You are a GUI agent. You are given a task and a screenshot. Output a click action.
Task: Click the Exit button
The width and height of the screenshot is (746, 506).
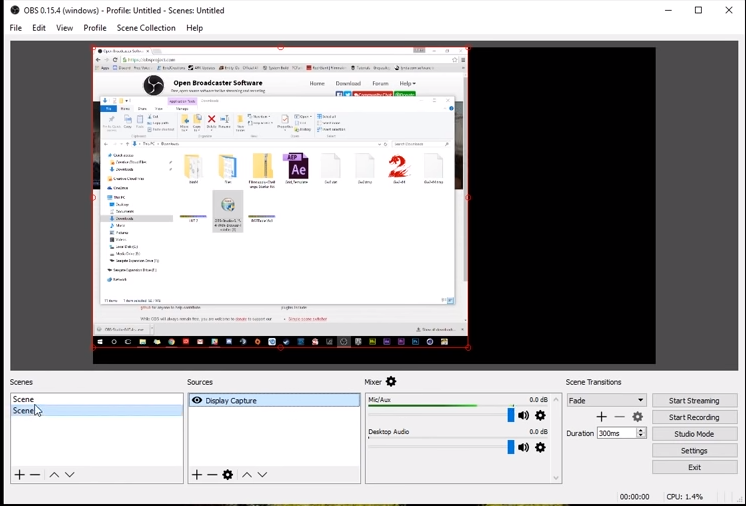pos(694,467)
